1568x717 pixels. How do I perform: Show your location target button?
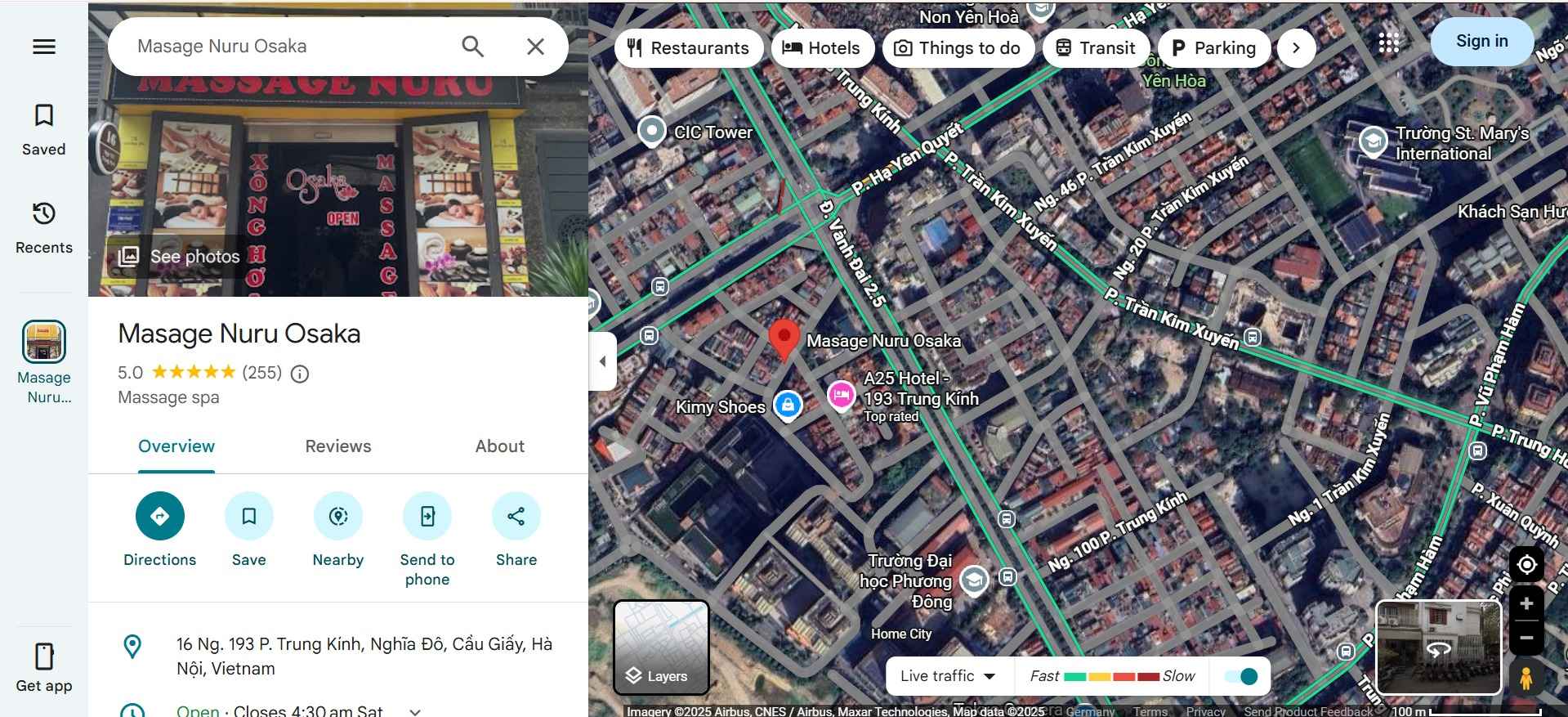point(1526,564)
